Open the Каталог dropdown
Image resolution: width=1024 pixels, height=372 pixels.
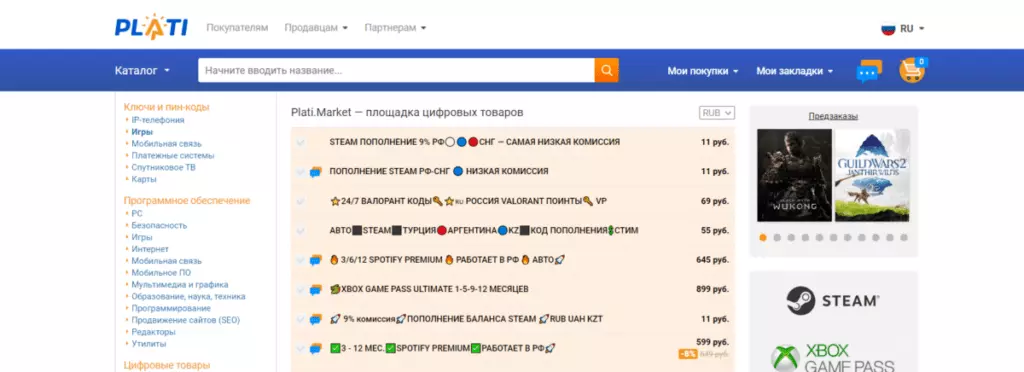point(142,70)
